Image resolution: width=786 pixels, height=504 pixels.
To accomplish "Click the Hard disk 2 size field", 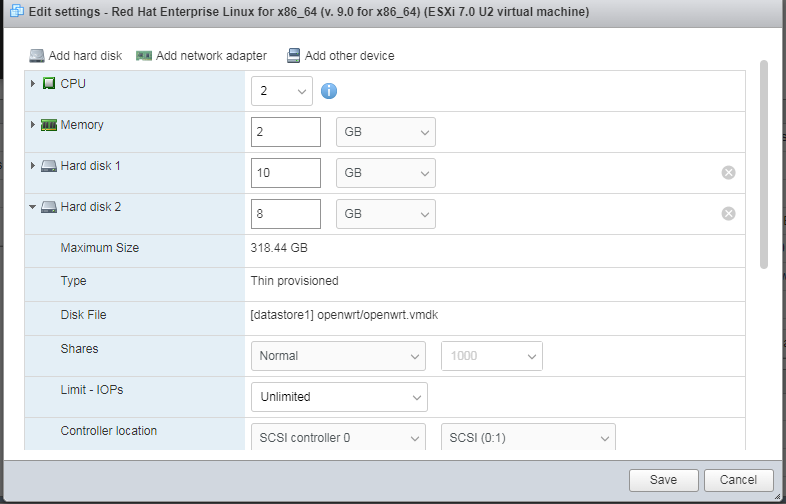I will pyautogui.click(x=286, y=214).
